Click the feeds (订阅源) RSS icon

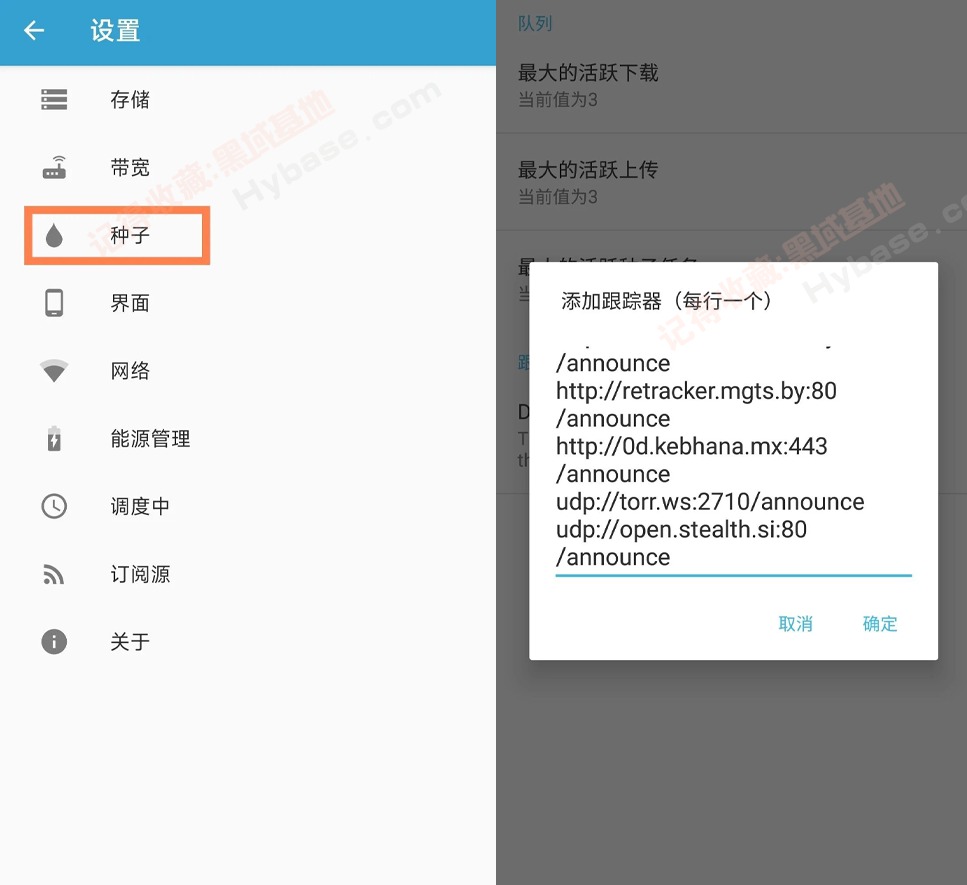pyautogui.click(x=54, y=575)
